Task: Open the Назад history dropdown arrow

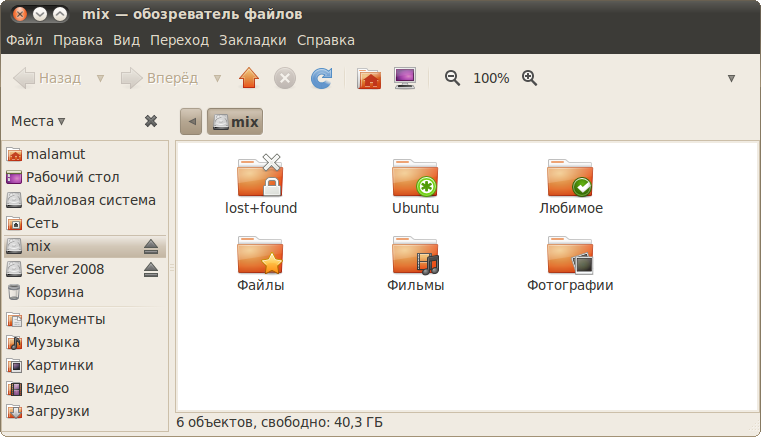Action: click(100, 78)
